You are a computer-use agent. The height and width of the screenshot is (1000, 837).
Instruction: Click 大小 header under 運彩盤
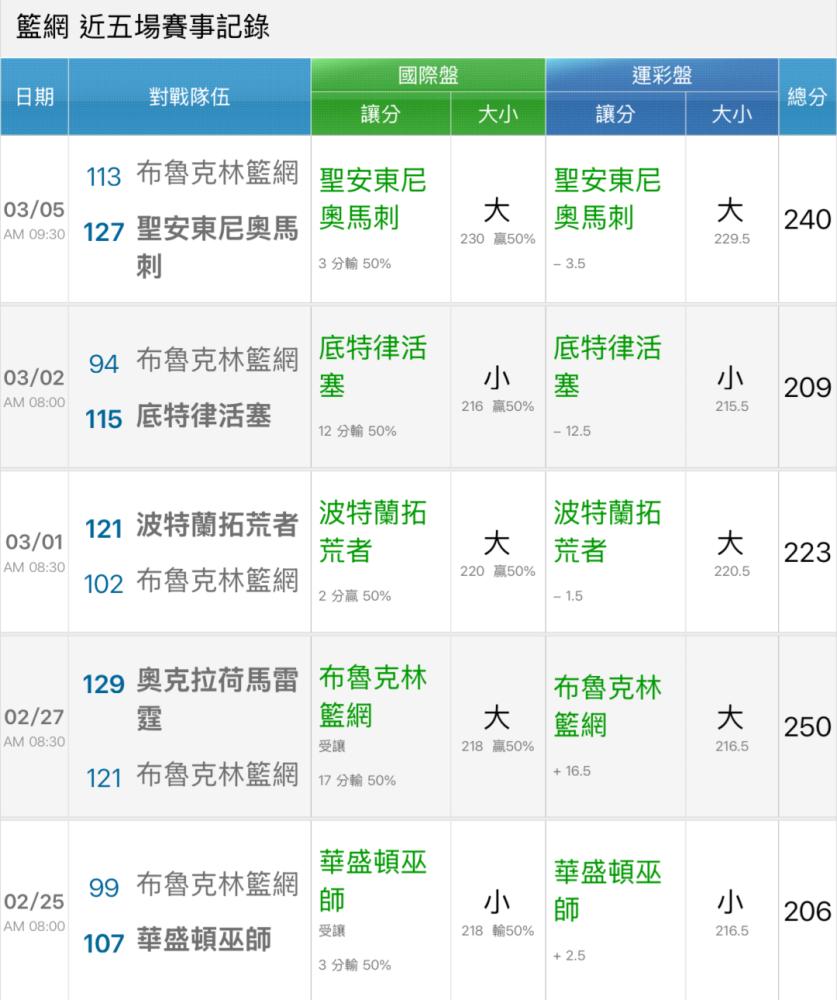[732, 114]
